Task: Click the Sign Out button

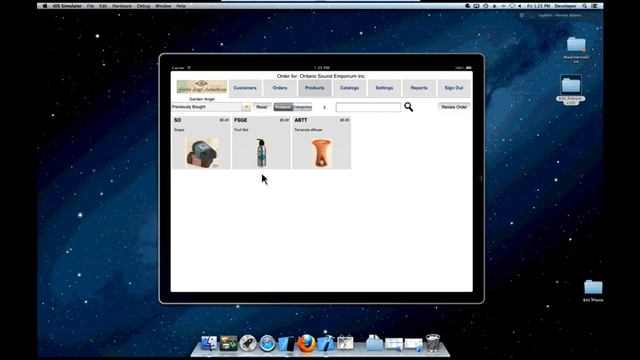Action: (454, 88)
